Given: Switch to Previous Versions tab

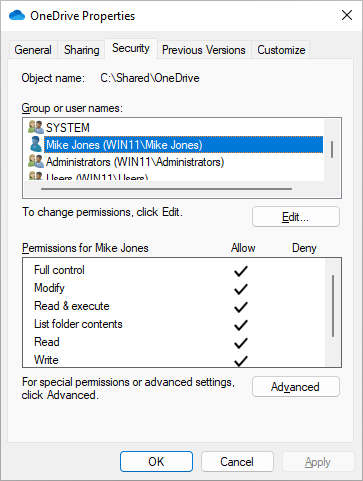Looking at the screenshot, I should point(204,50).
